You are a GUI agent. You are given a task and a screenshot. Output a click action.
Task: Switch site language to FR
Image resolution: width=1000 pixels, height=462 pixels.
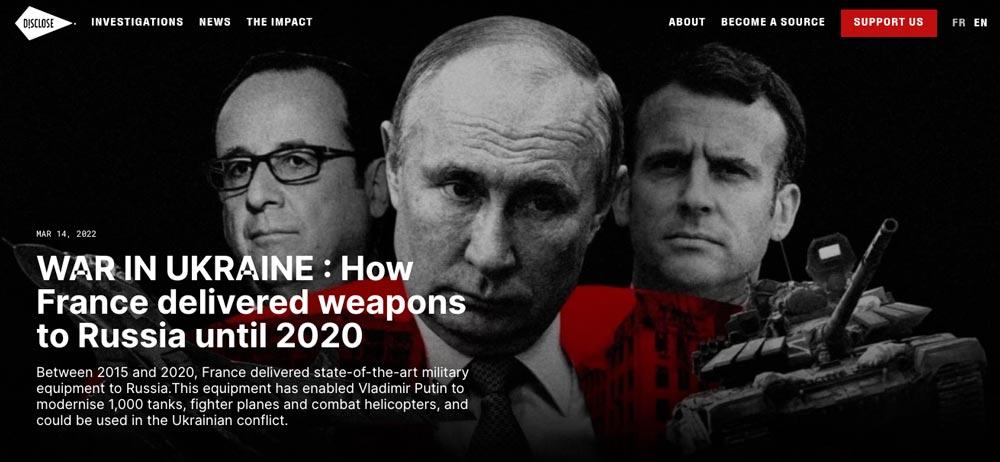point(958,22)
